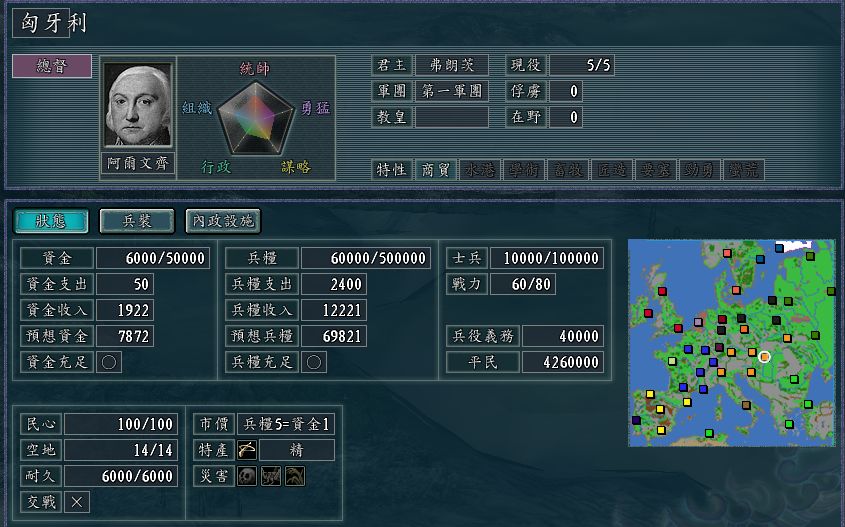Image resolution: width=845 pixels, height=527 pixels.
Task: Click the funds value 6000/50000
Action: click(153, 258)
